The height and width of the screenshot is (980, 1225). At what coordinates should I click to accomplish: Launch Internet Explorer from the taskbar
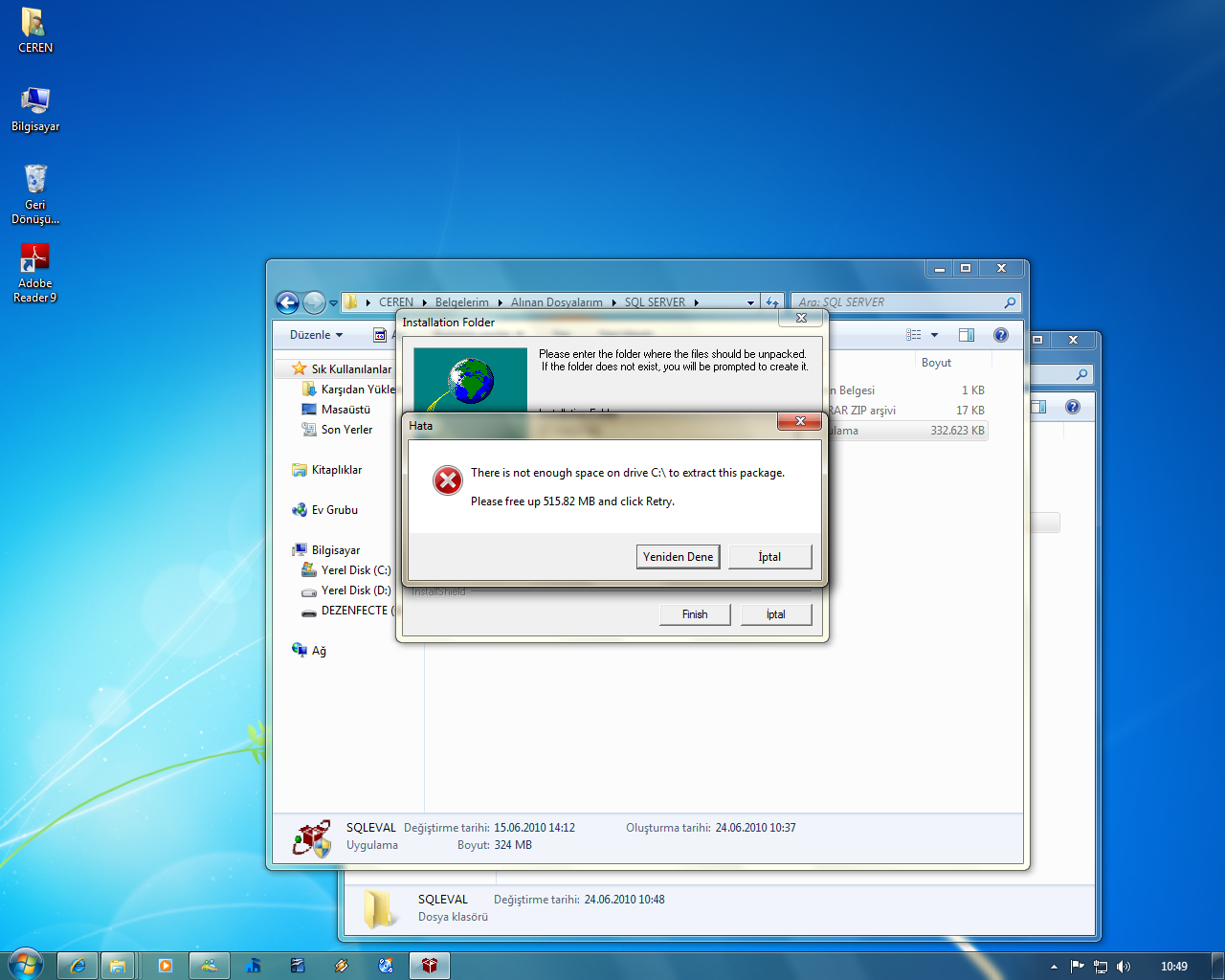(x=78, y=966)
